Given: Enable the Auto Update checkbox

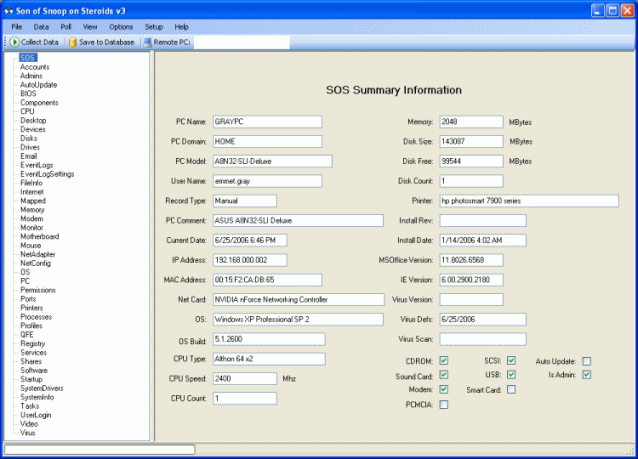Looking at the screenshot, I should 587,361.
